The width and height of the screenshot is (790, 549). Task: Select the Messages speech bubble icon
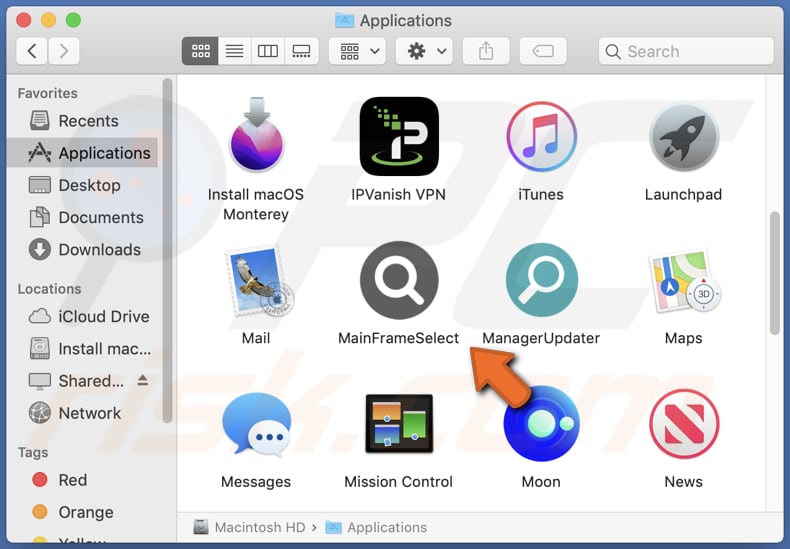257,424
